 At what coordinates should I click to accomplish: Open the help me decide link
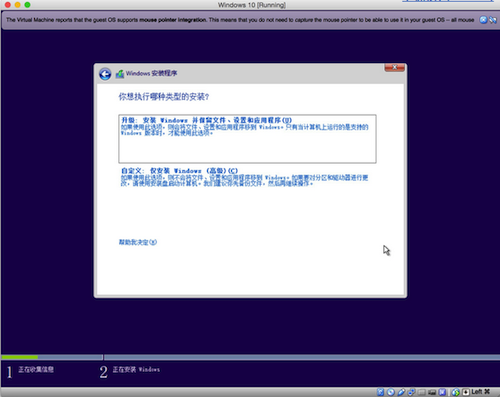[x=138, y=242]
